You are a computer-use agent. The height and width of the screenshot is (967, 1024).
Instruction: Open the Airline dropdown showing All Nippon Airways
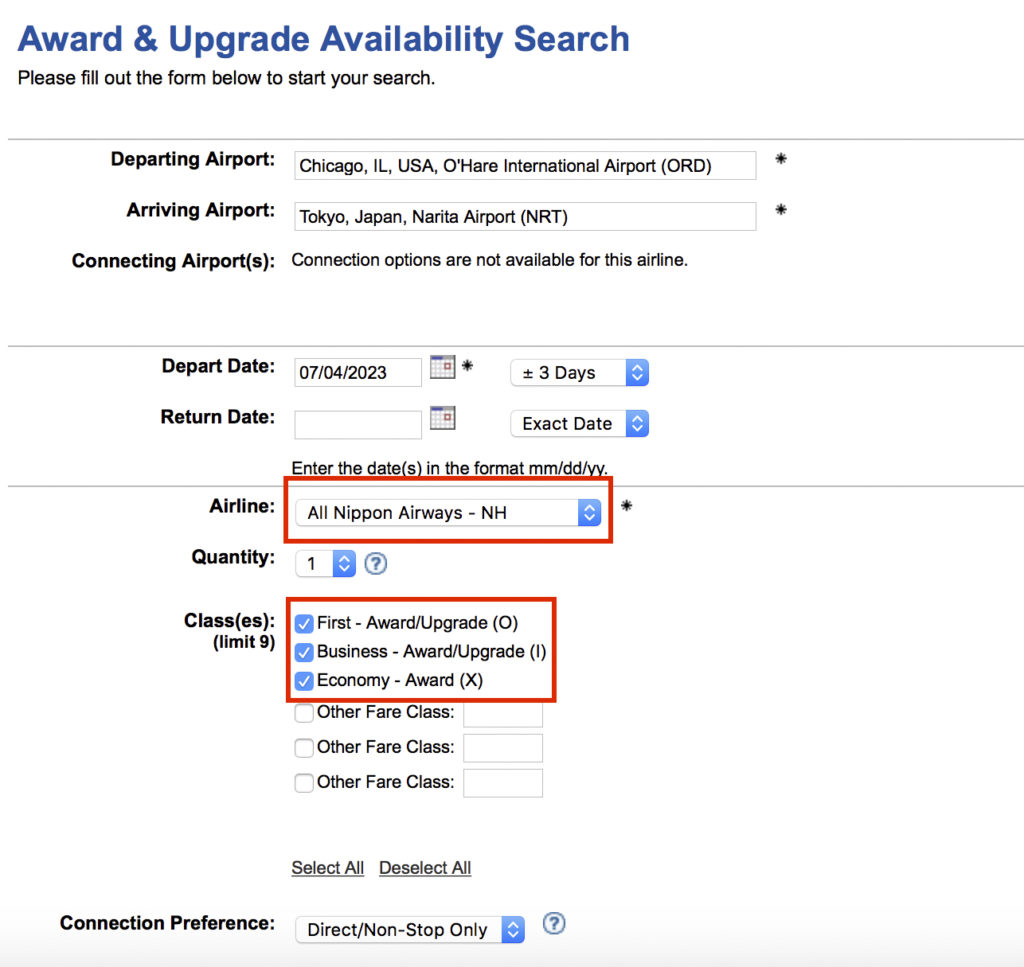pos(448,513)
